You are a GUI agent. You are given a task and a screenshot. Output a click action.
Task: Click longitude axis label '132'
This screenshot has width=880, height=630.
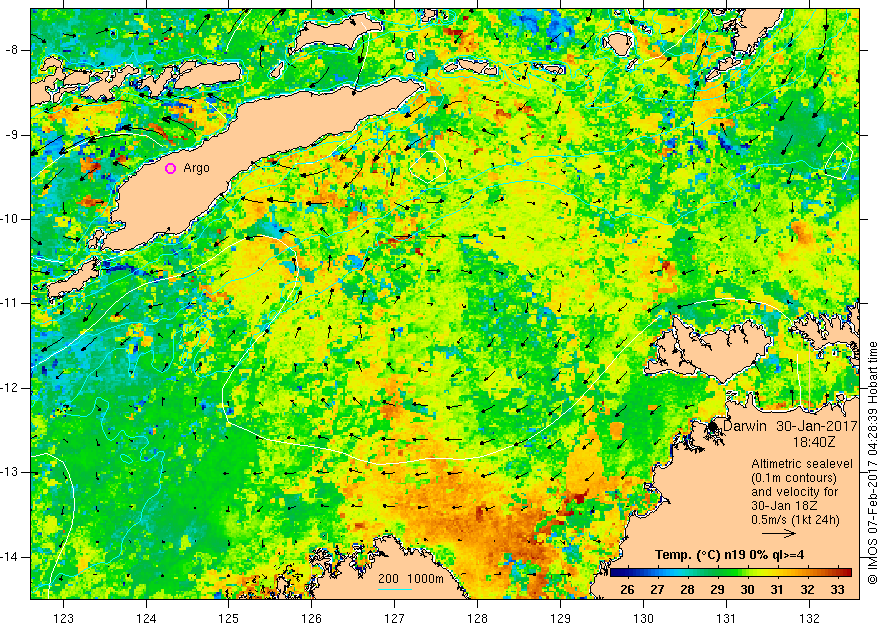(x=809, y=618)
